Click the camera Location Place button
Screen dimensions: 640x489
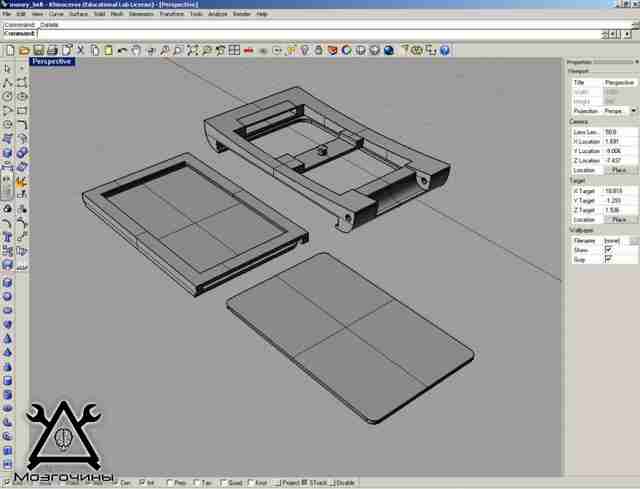(x=620, y=170)
